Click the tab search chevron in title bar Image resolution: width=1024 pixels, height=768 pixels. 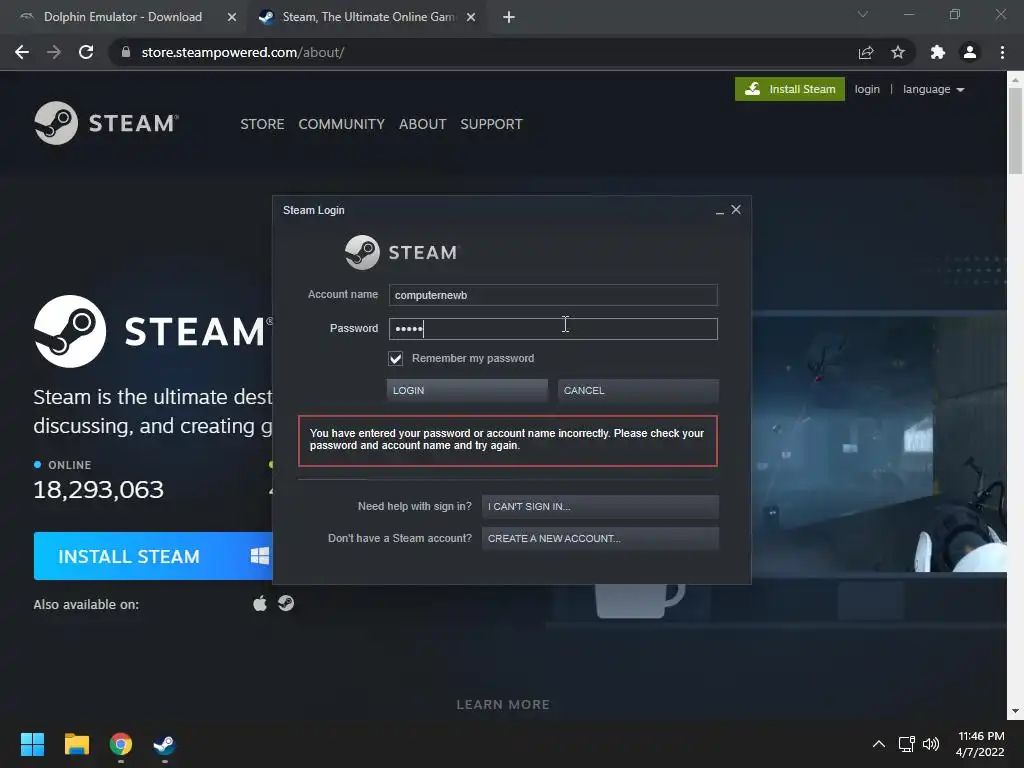[x=863, y=14]
